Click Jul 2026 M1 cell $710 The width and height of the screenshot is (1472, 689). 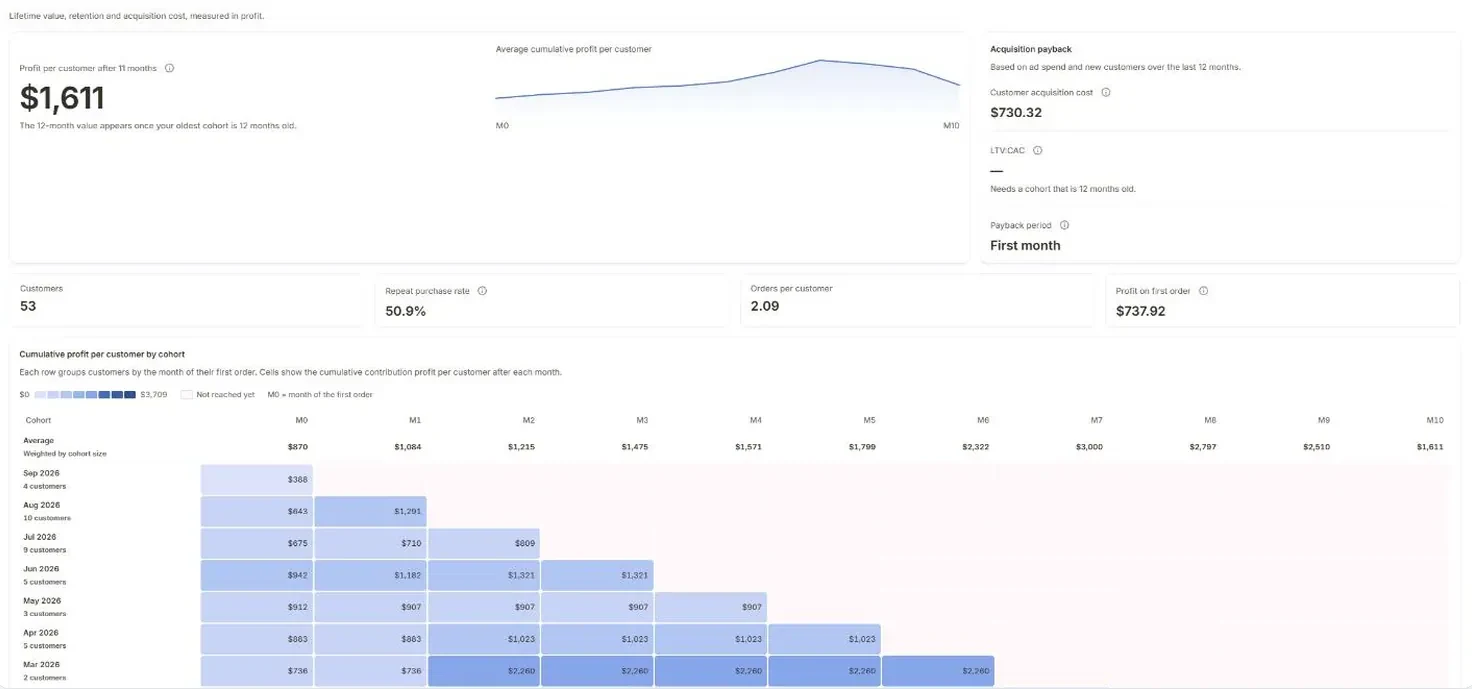pos(371,544)
